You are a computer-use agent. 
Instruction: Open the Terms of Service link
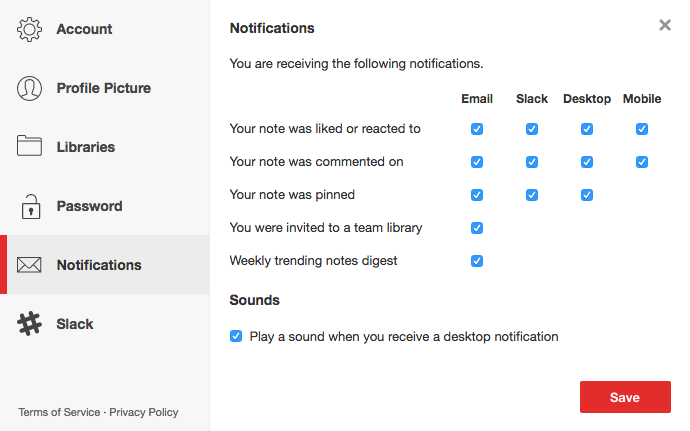coord(59,412)
